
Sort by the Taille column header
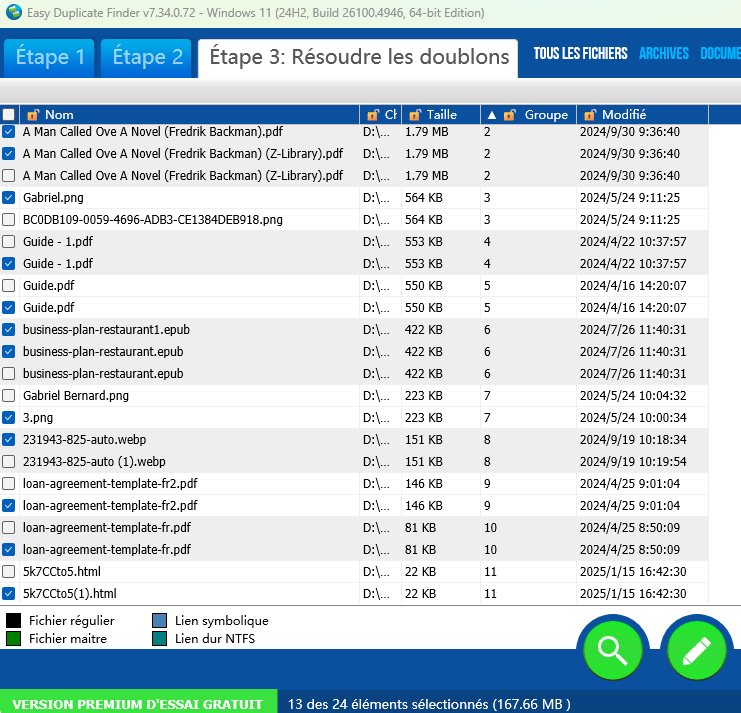coord(441,115)
